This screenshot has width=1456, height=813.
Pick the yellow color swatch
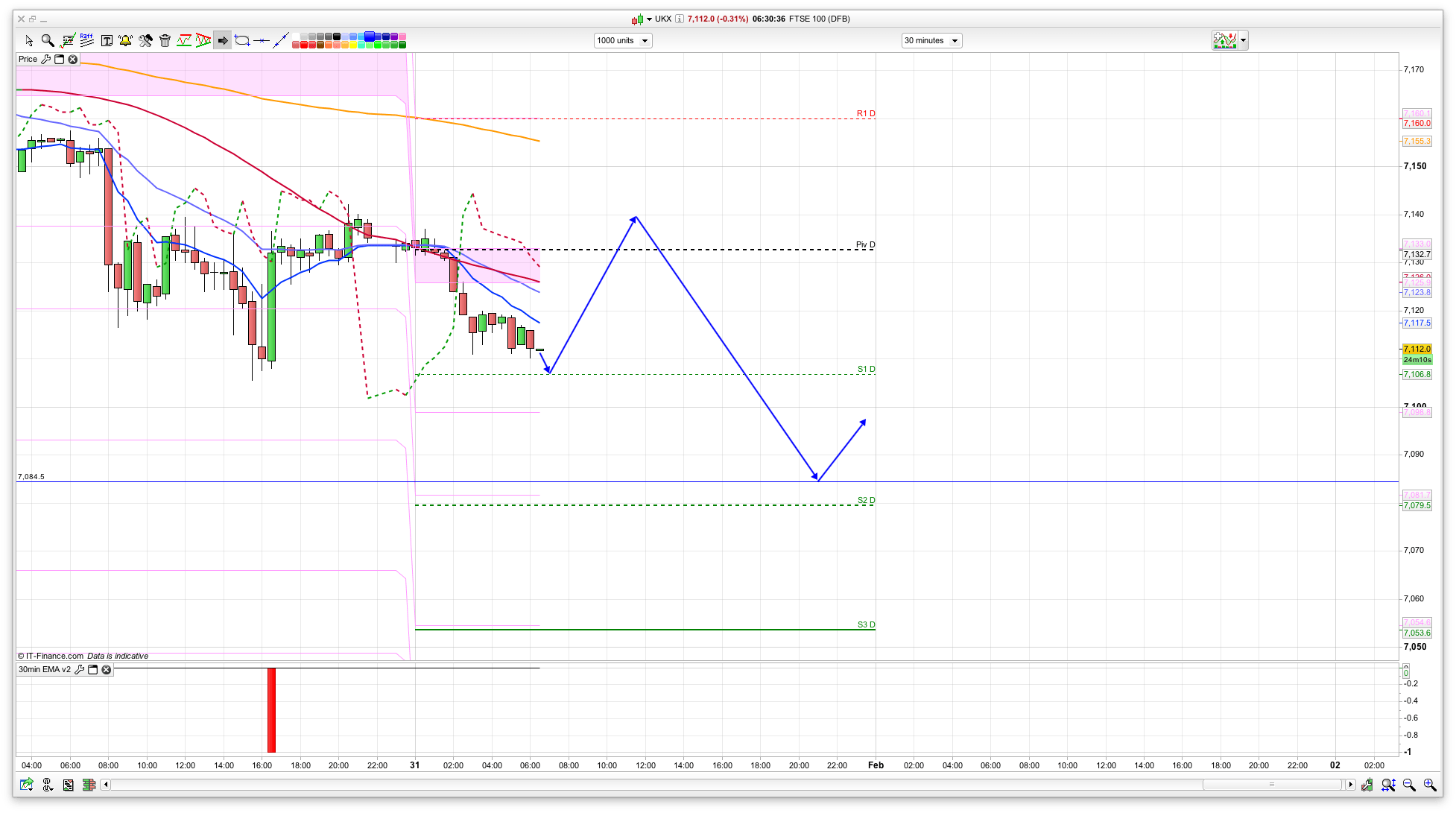[x=352, y=45]
